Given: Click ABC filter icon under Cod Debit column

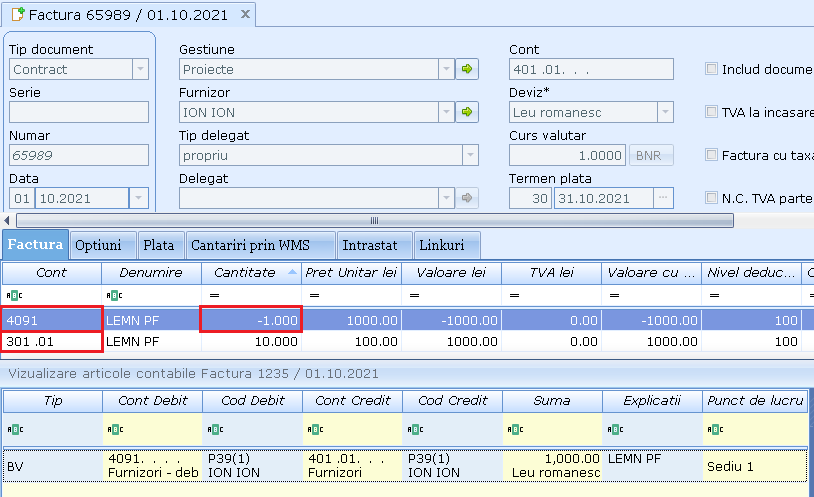Looking at the screenshot, I should pyautogui.click(x=215, y=429).
